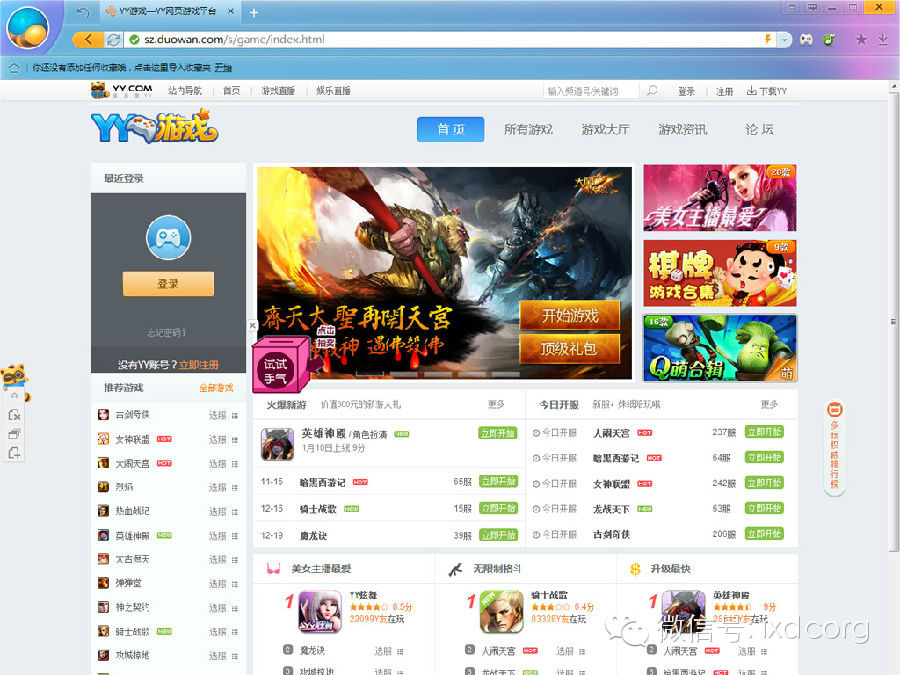This screenshot has height=675, width=900.
Task: Open the 游戏资讯 navigation tab
Action: pyautogui.click(x=682, y=129)
